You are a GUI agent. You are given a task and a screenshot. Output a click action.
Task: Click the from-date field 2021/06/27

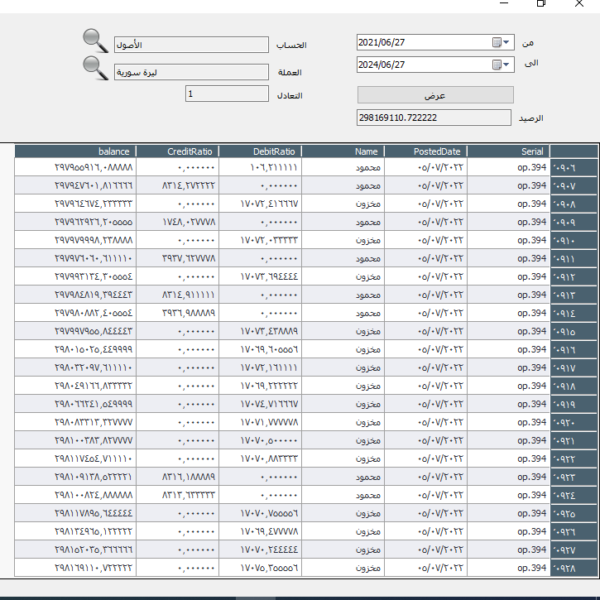coord(435,42)
